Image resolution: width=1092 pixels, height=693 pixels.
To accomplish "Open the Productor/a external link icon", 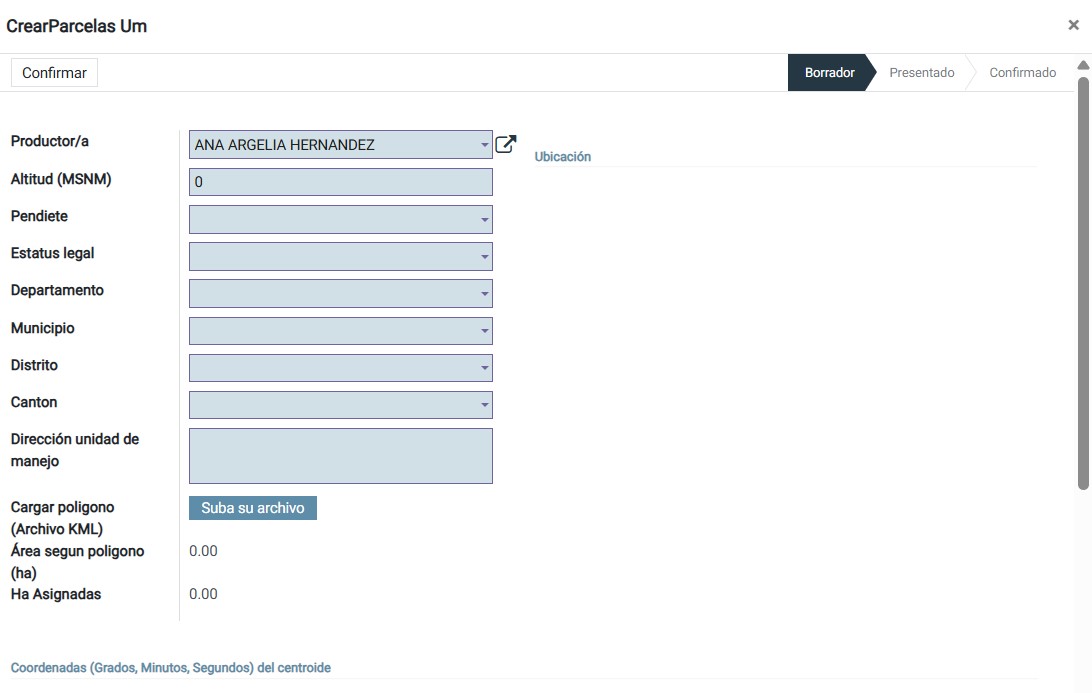I will click(x=506, y=144).
